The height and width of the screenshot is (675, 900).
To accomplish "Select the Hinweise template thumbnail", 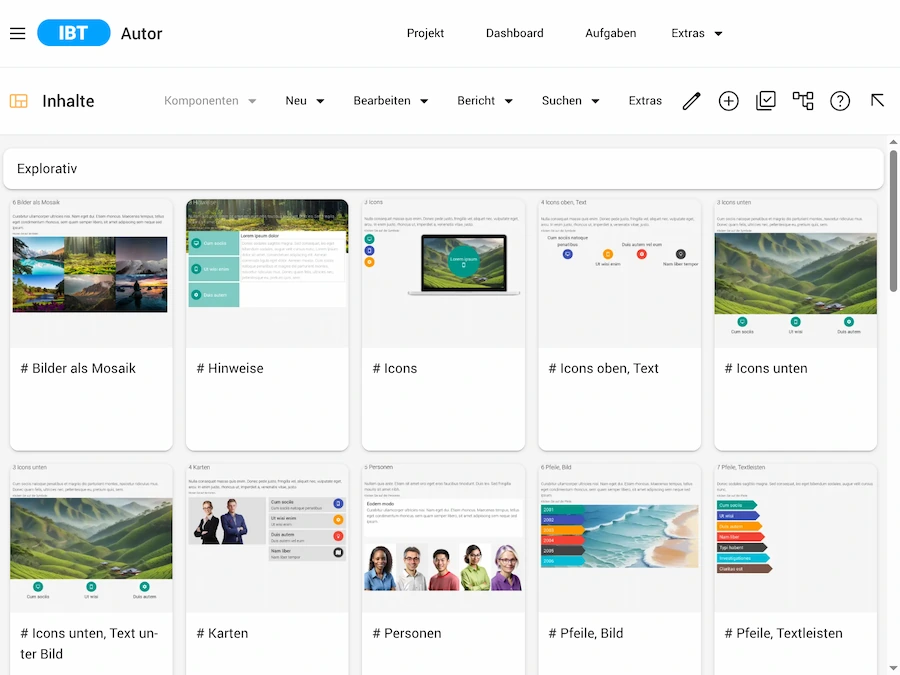I will coord(267,273).
